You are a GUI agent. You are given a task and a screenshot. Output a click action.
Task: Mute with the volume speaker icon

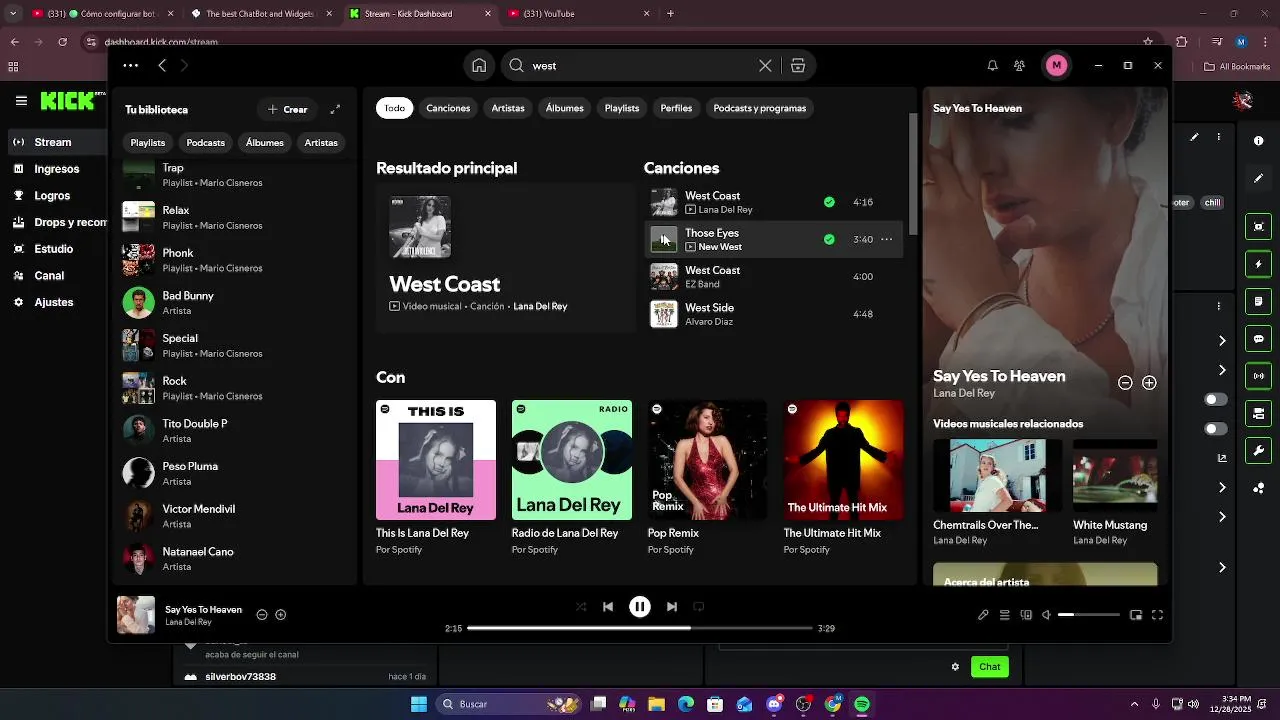coord(1046,616)
